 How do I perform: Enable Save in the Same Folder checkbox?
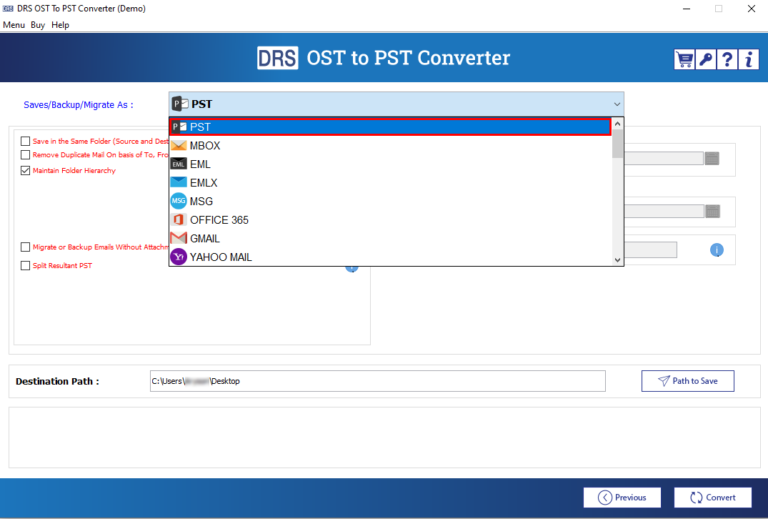pos(25,141)
